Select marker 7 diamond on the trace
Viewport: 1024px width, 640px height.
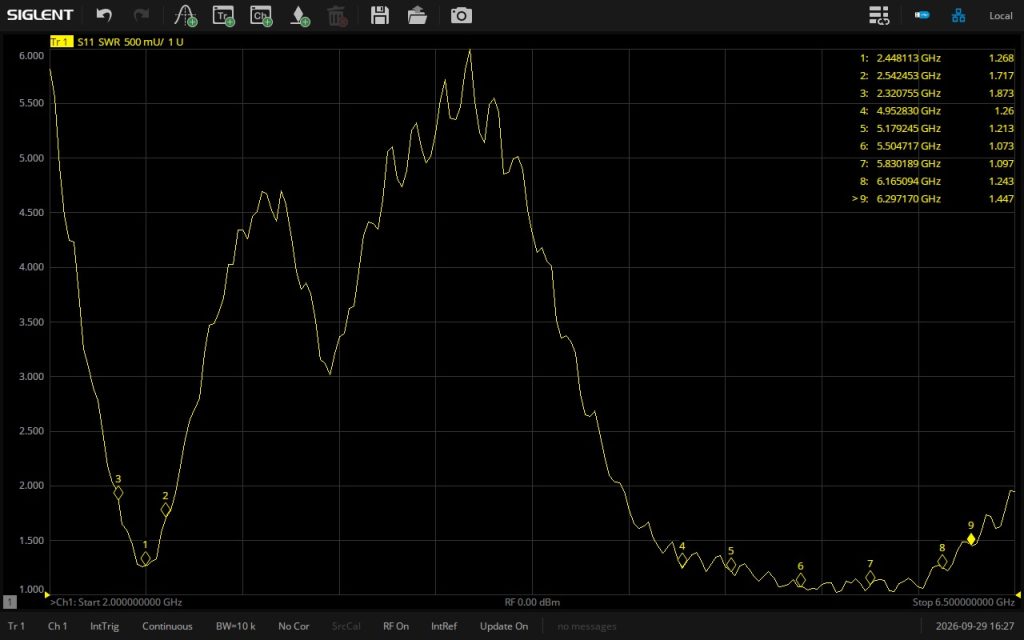coord(870,577)
